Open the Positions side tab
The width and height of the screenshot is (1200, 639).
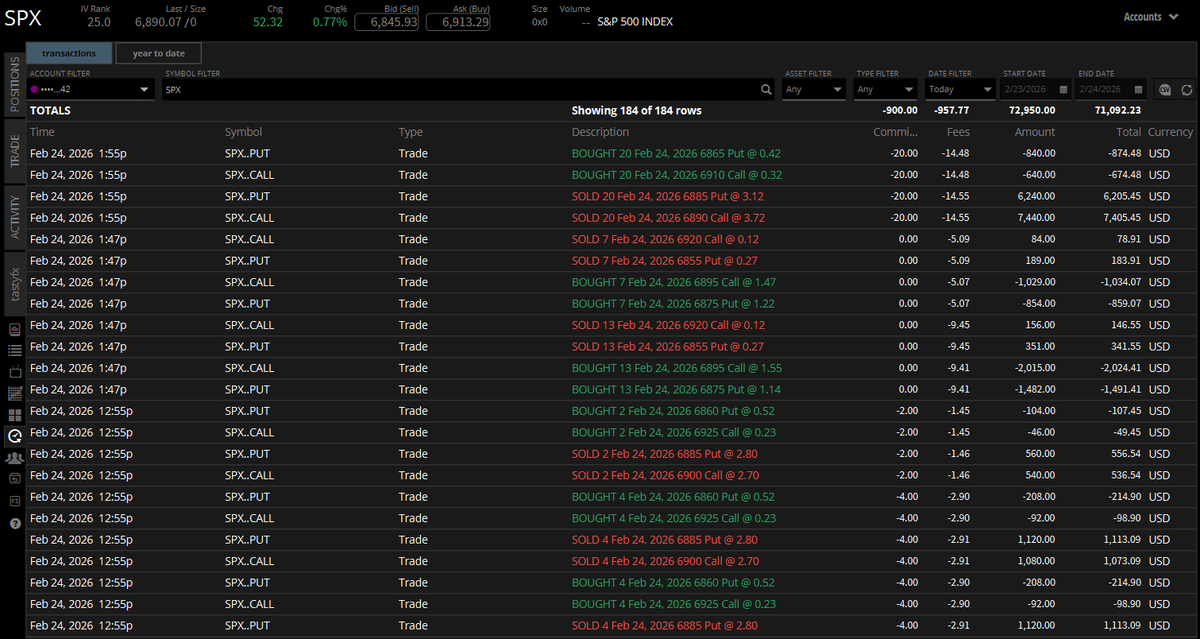pos(13,84)
